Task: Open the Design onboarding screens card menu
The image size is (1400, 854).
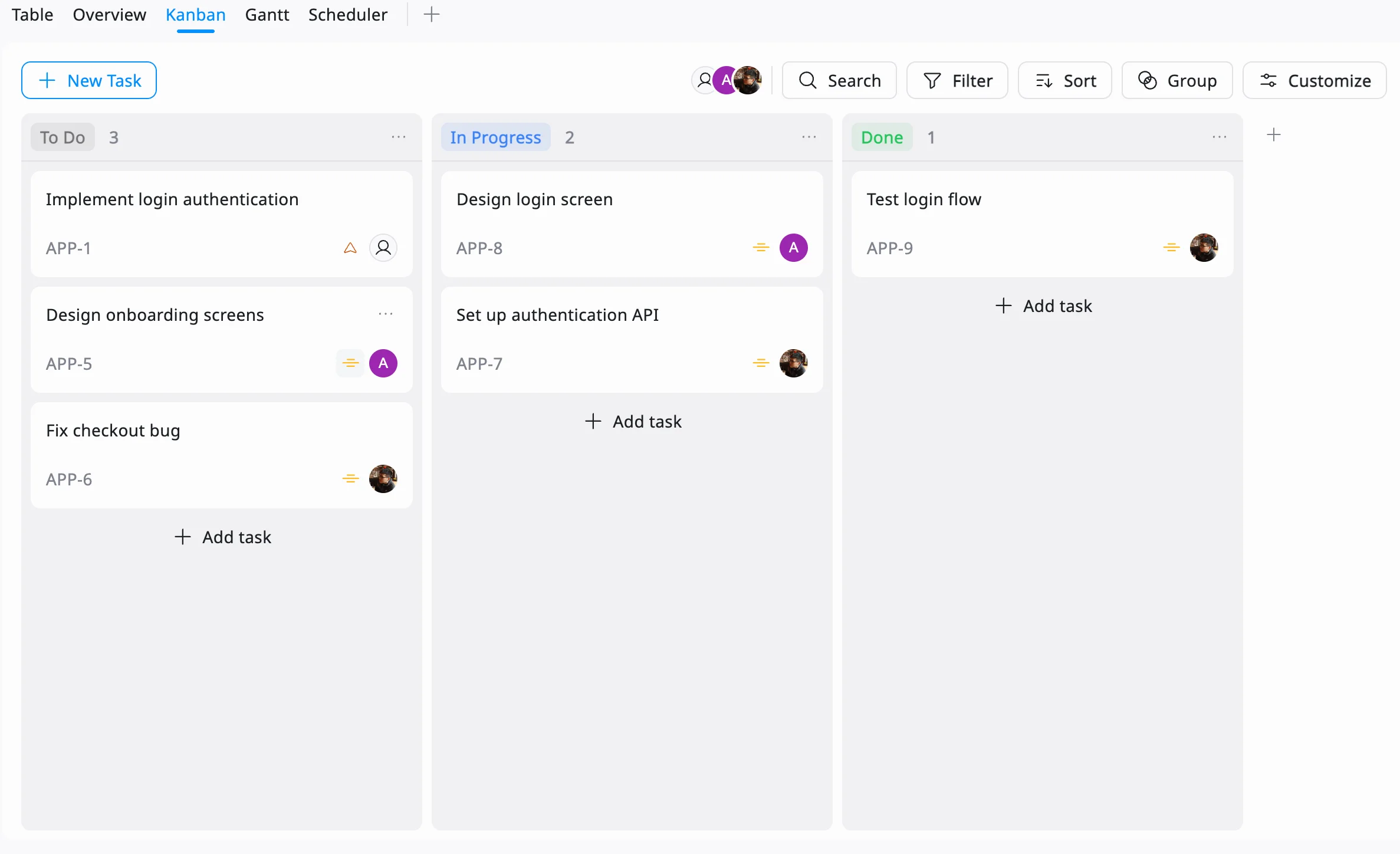Action: coord(386,314)
